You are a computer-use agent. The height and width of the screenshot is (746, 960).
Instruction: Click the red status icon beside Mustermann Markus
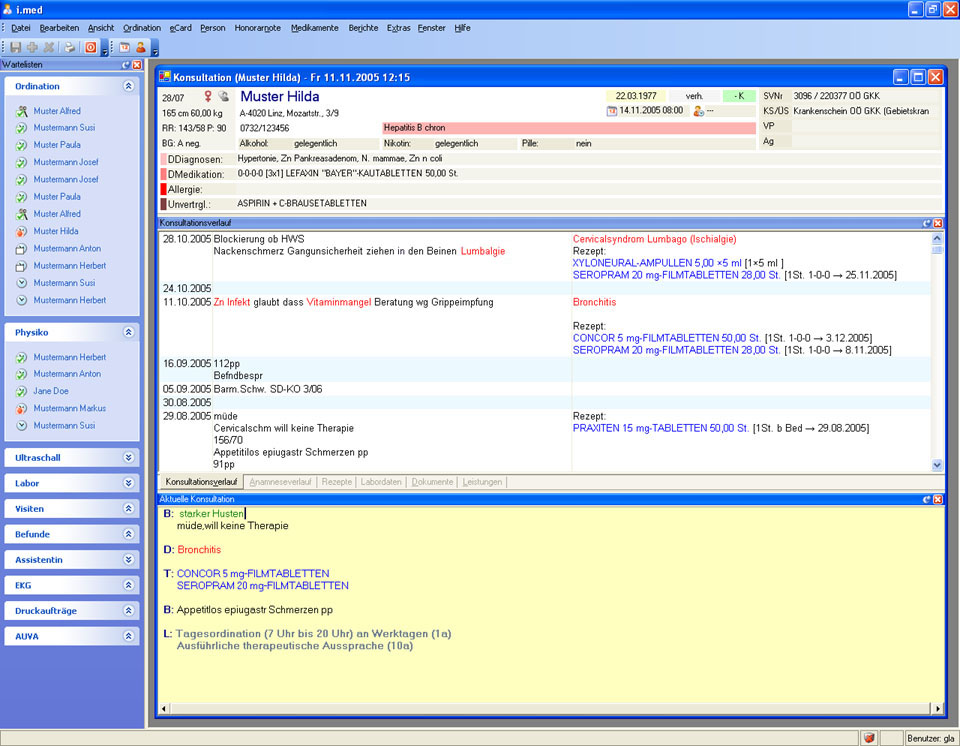pos(22,408)
